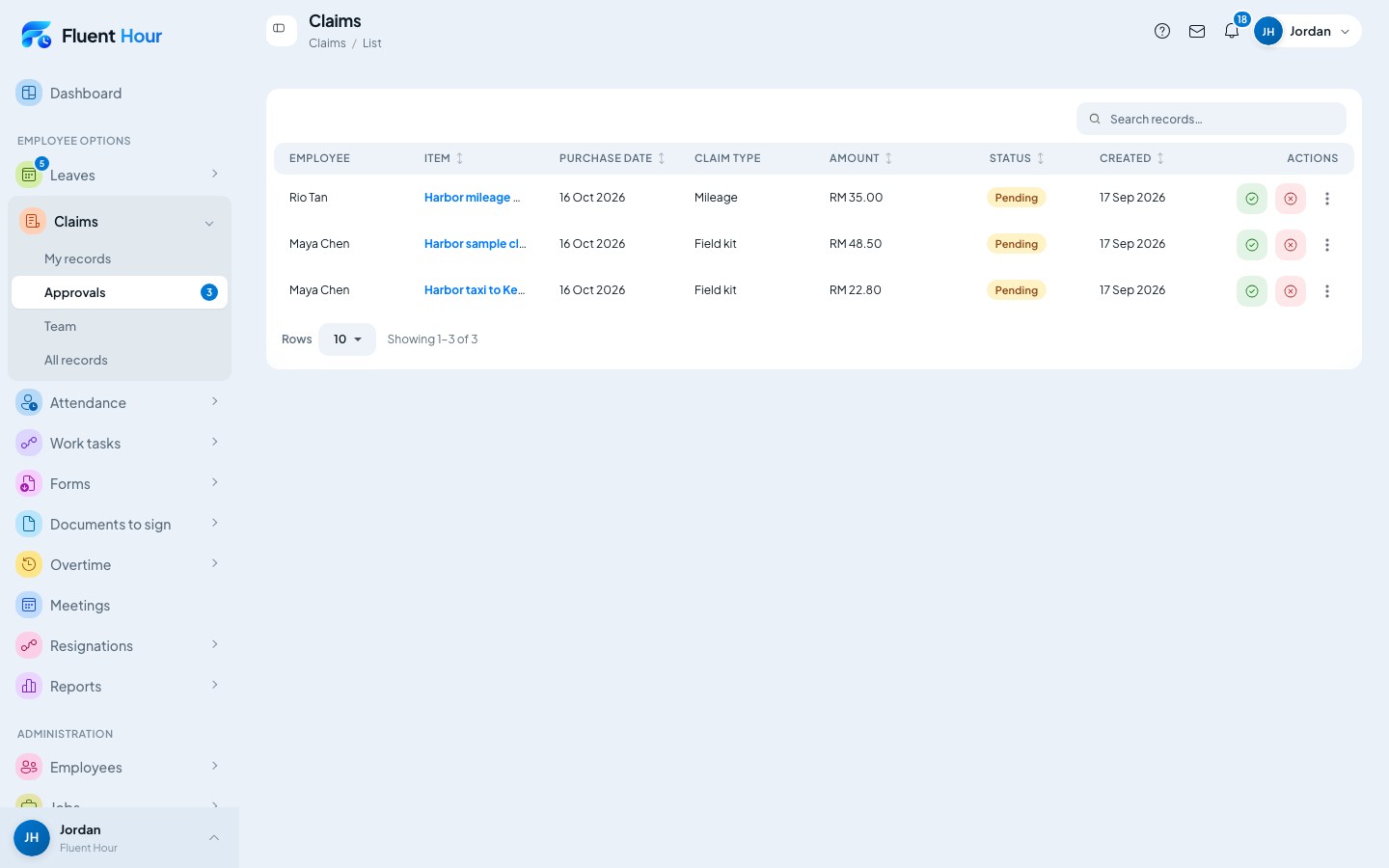Approve the Harbor taxi claim
Image resolution: width=1389 pixels, height=868 pixels.
point(1251,291)
